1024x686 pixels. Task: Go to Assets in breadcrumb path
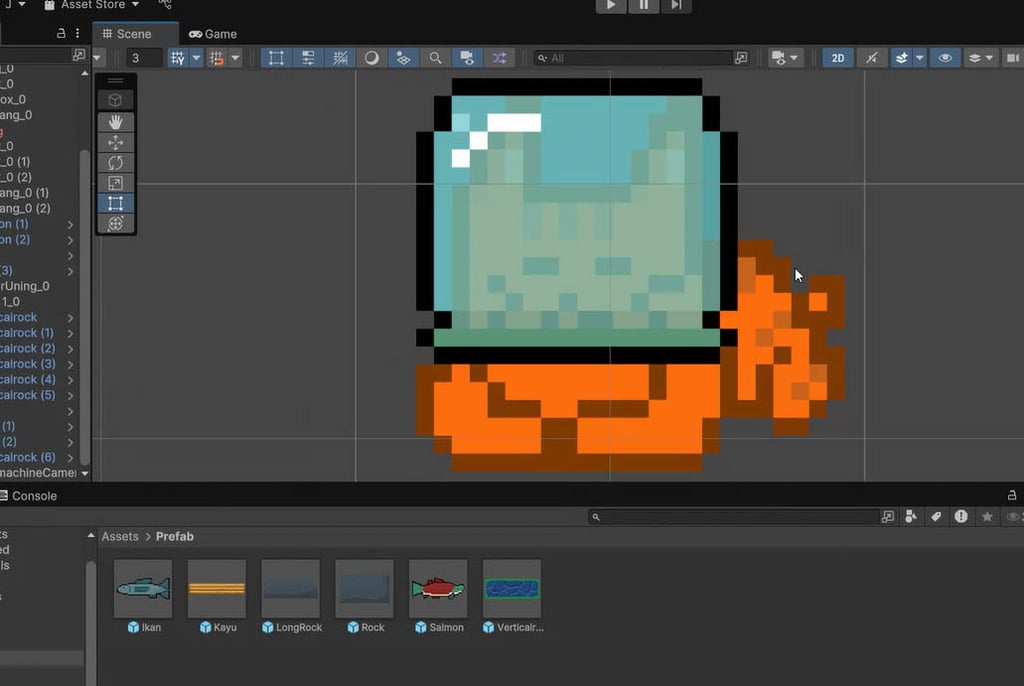120,536
